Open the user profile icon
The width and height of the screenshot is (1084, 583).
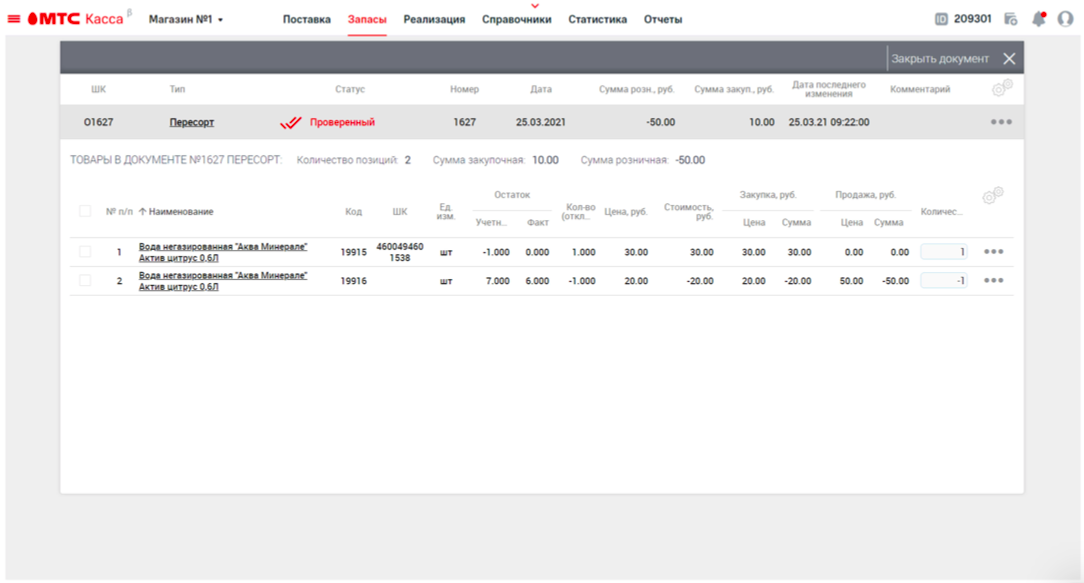[1065, 19]
